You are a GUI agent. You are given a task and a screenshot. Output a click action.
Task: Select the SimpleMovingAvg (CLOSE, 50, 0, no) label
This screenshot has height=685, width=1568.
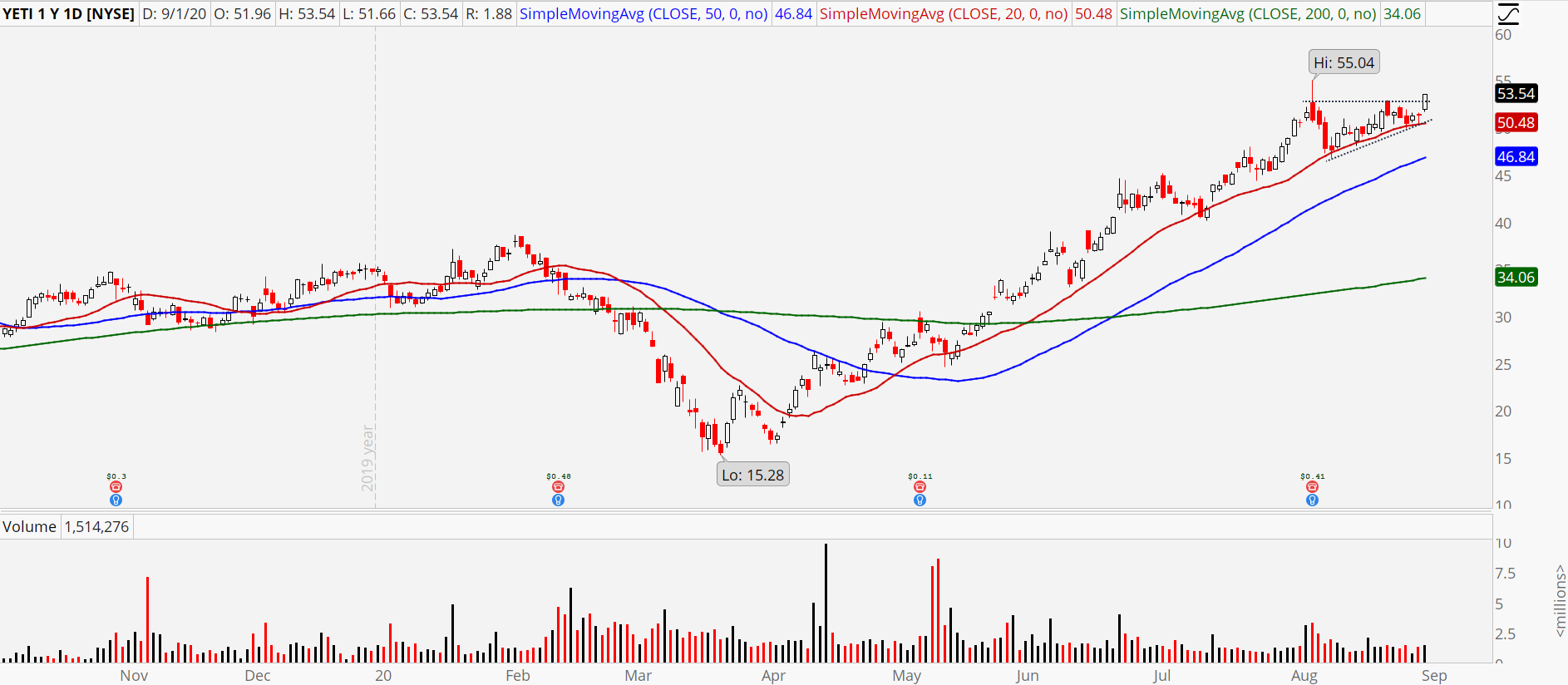[644, 14]
